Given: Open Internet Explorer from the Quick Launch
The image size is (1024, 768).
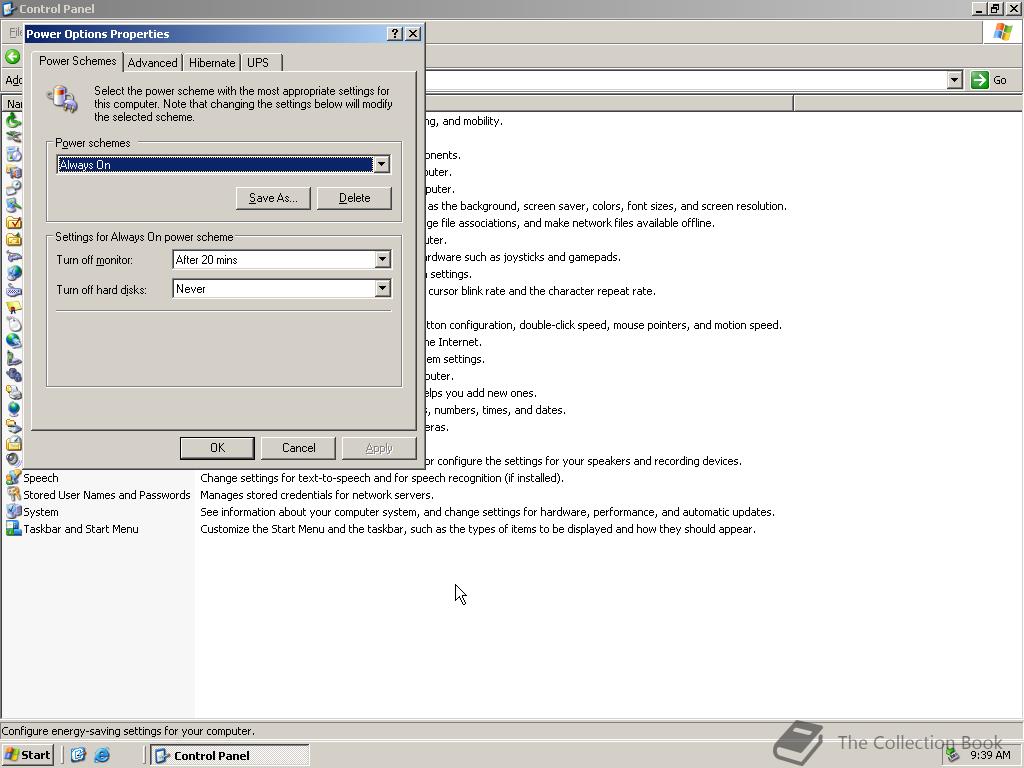Looking at the screenshot, I should pos(102,755).
